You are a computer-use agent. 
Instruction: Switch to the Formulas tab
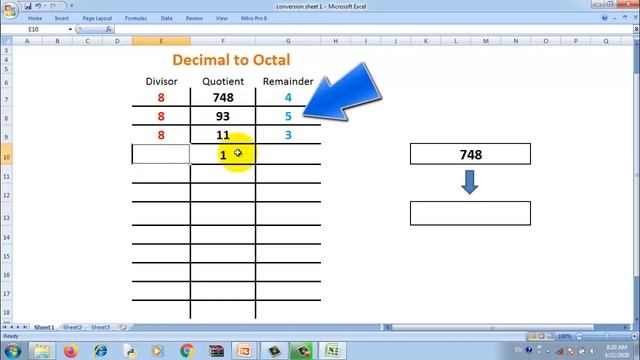(136, 18)
